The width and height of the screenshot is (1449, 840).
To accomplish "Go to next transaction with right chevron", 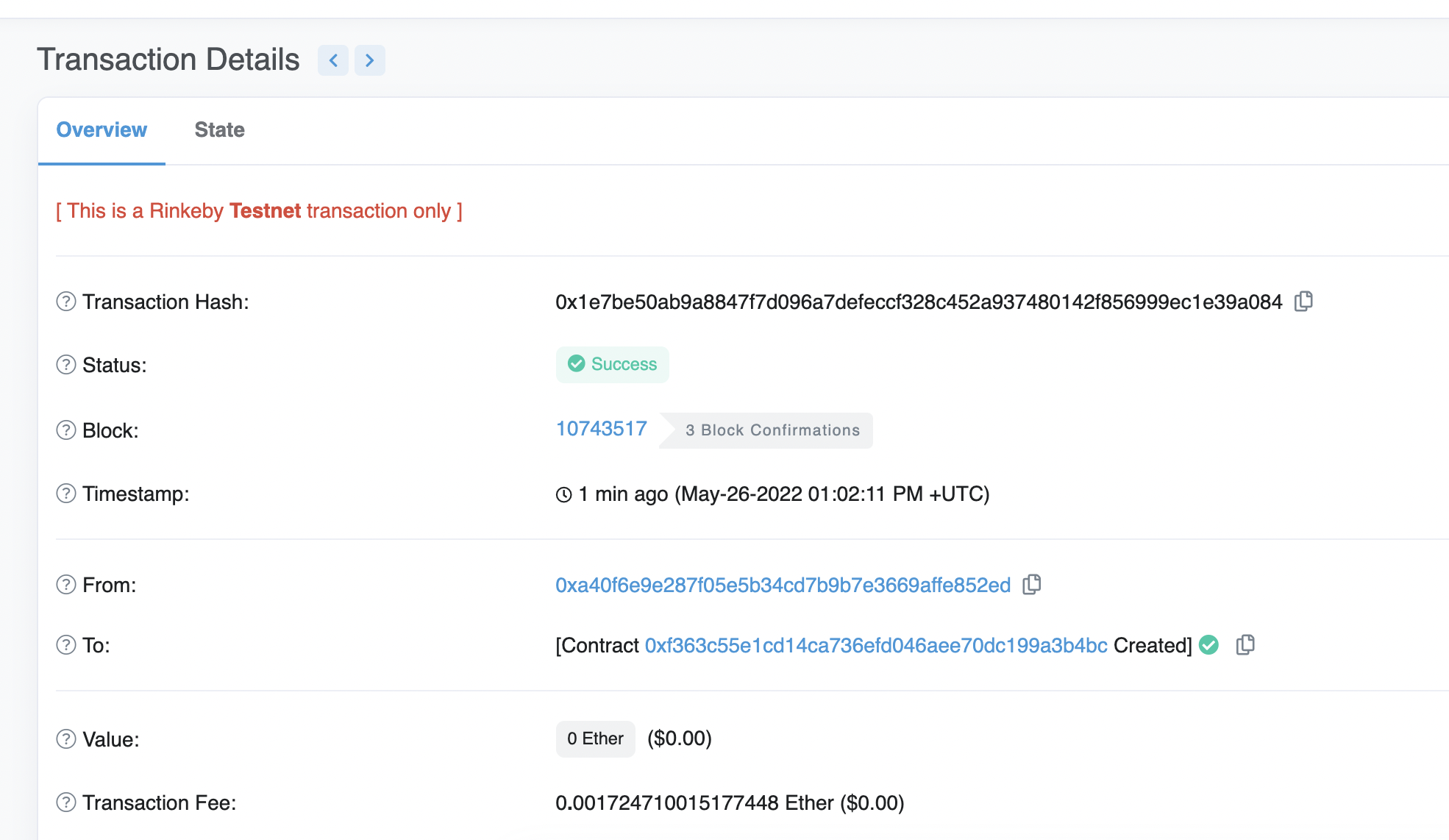I will point(370,60).
